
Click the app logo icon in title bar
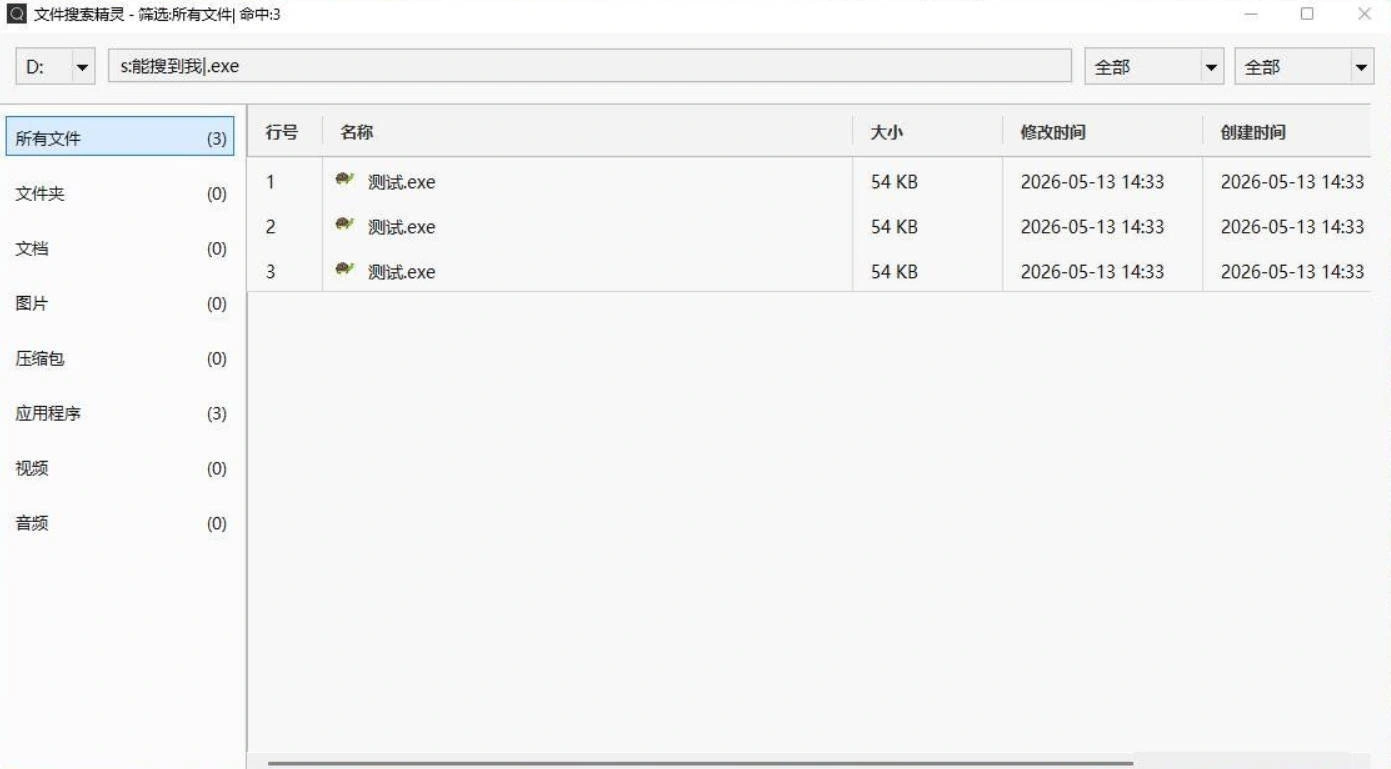16,14
